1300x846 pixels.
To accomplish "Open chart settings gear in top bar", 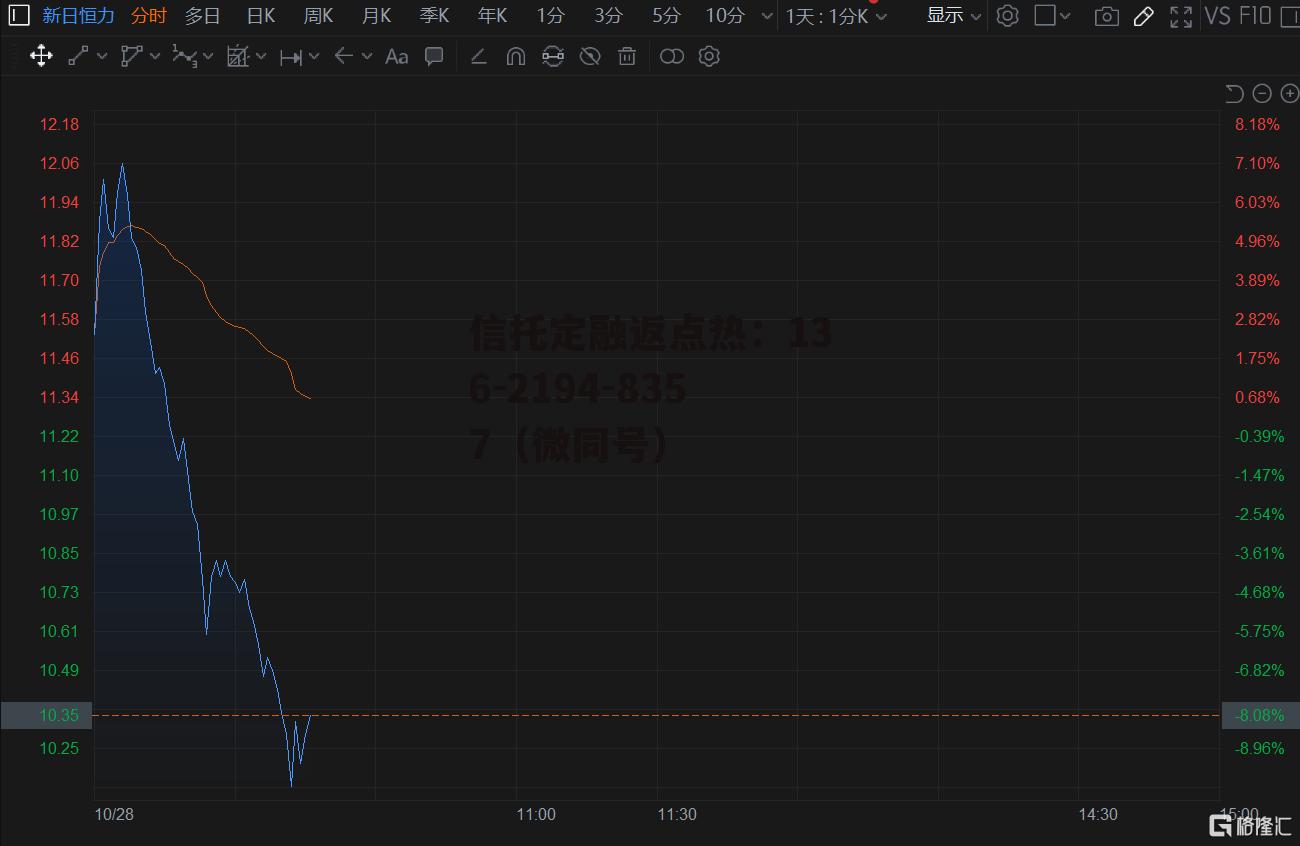I will coord(1008,16).
